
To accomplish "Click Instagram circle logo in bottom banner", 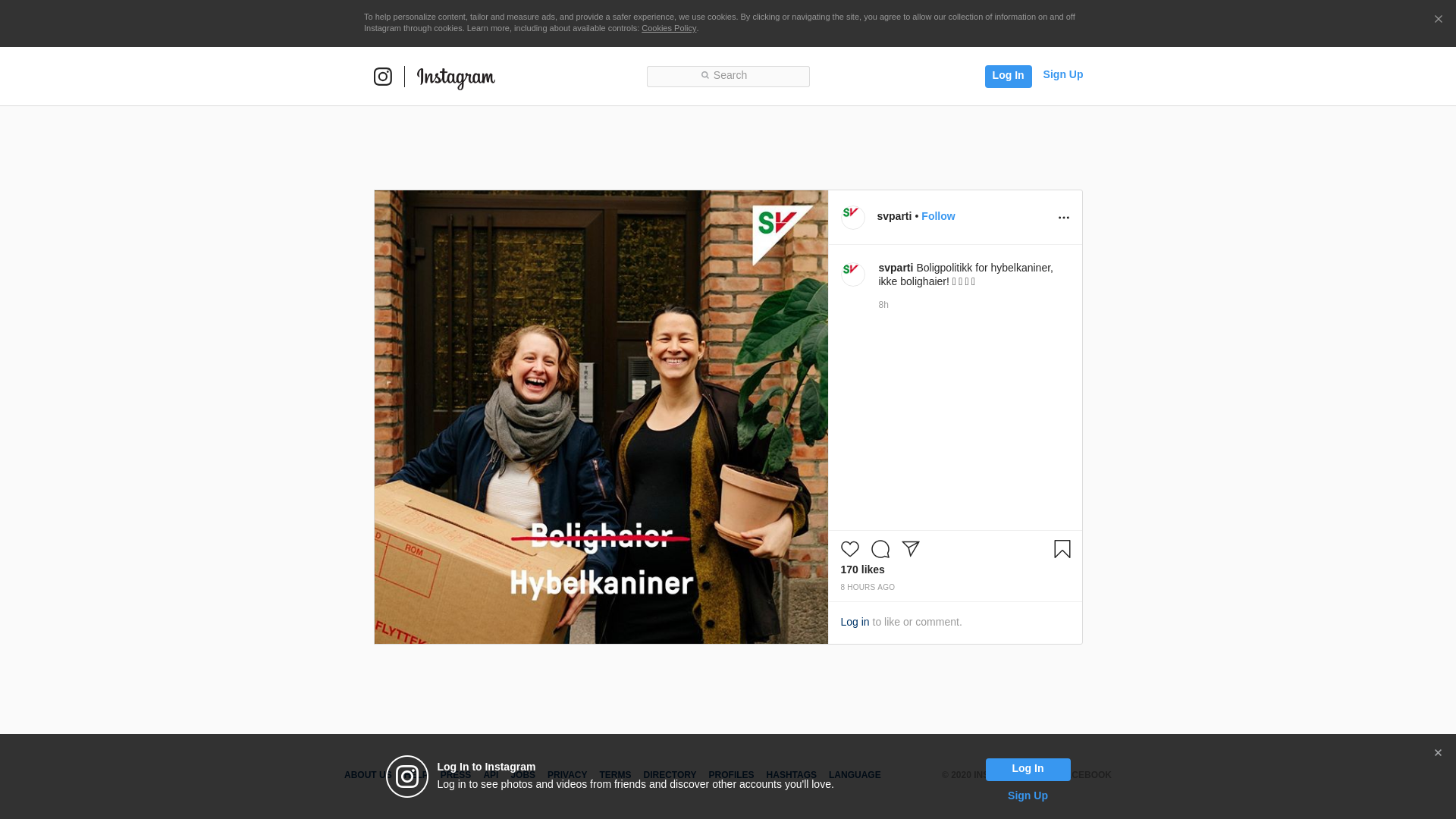I will coord(407,777).
